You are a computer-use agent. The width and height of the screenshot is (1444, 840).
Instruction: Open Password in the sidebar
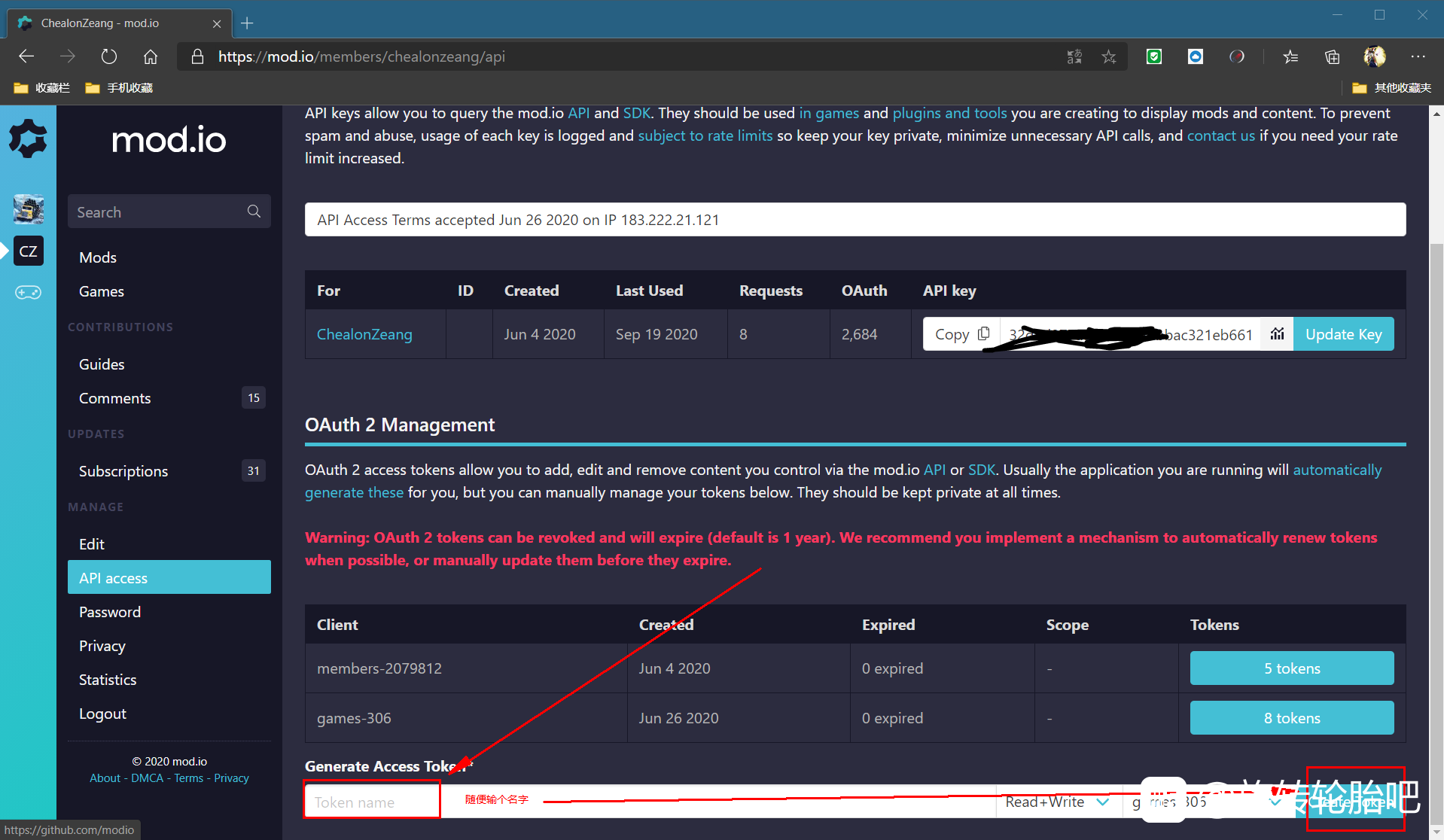pyautogui.click(x=110, y=612)
